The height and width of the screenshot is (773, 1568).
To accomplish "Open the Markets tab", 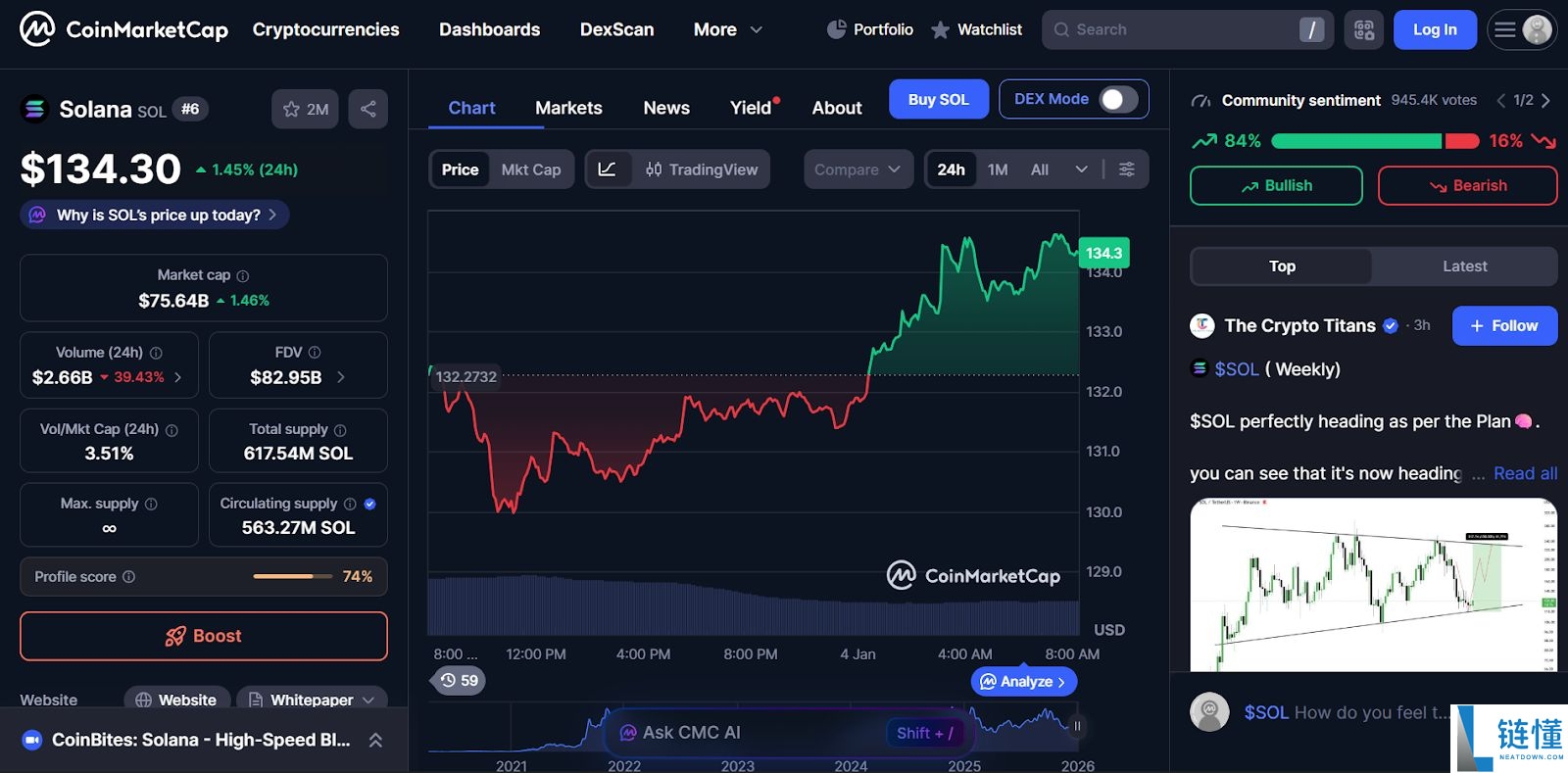I will (568, 108).
